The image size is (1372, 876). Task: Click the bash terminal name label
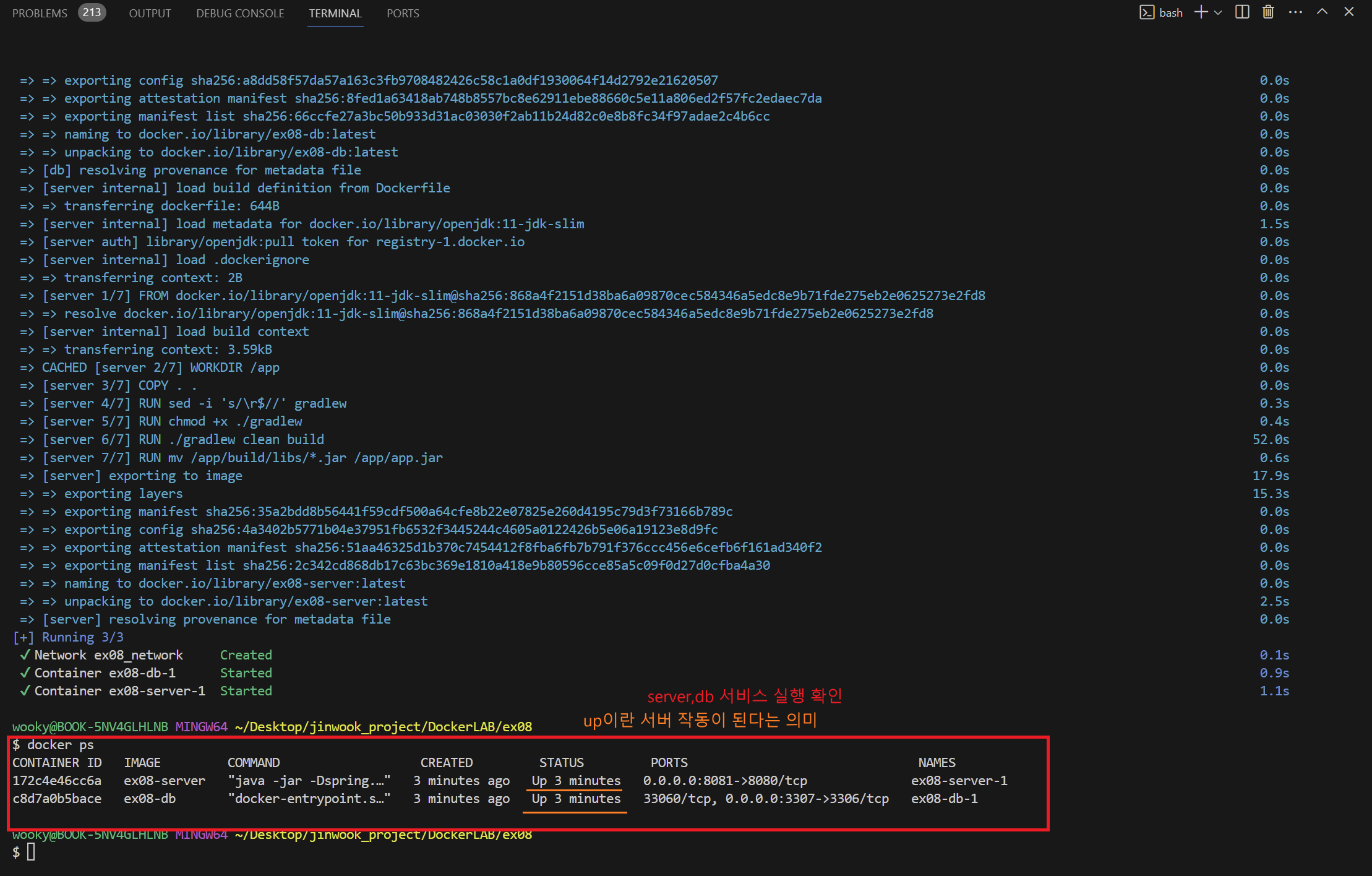(x=1170, y=13)
